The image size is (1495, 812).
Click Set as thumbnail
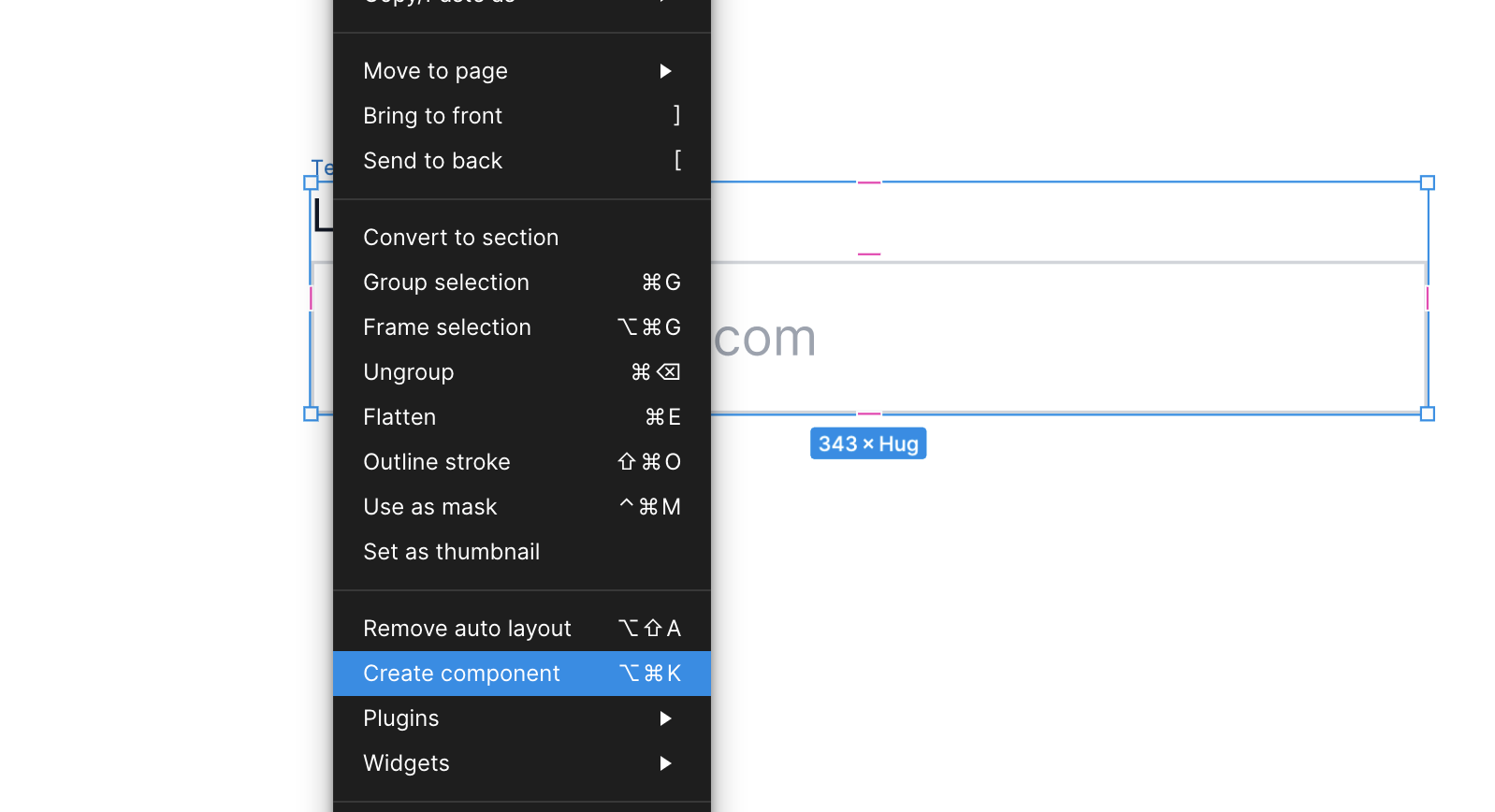tap(452, 552)
